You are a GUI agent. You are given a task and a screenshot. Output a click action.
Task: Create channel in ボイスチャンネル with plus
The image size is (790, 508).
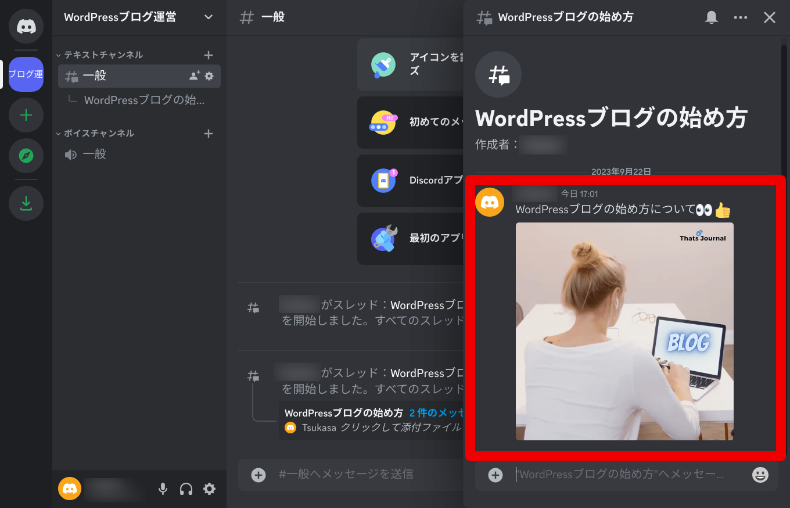coord(209,134)
